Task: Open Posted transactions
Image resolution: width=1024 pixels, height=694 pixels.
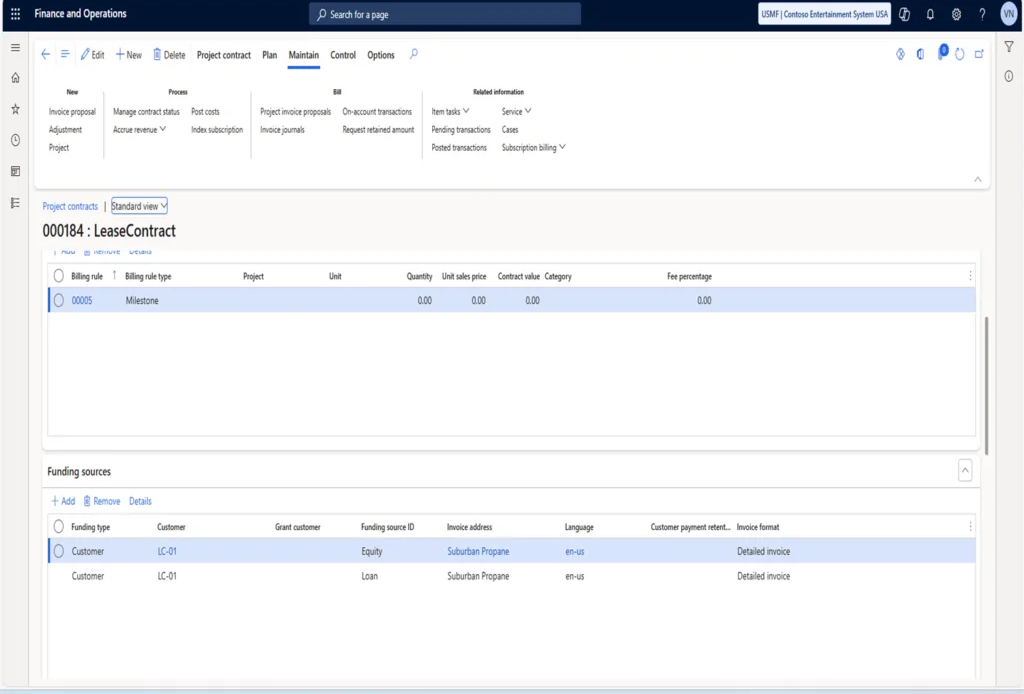Action: 458,148
